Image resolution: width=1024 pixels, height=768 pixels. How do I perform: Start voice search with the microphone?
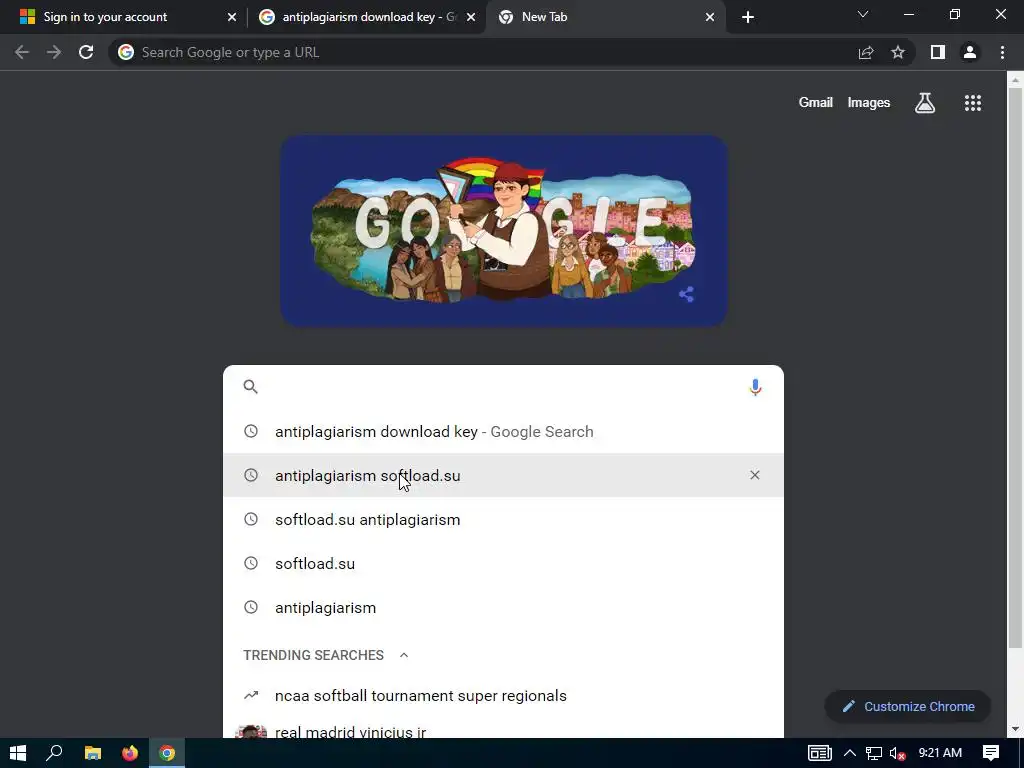pos(755,387)
